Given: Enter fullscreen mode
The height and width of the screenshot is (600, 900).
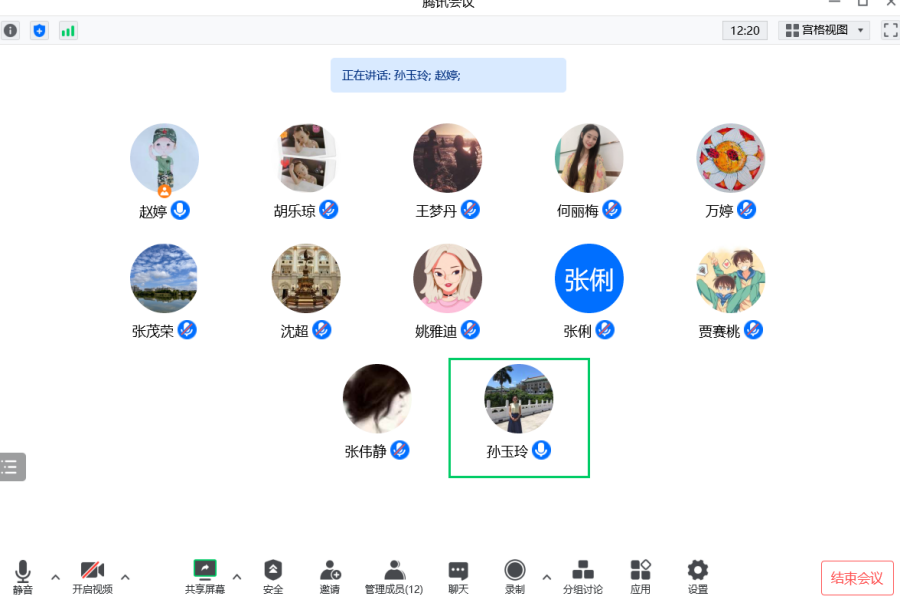Looking at the screenshot, I should pos(890,30).
